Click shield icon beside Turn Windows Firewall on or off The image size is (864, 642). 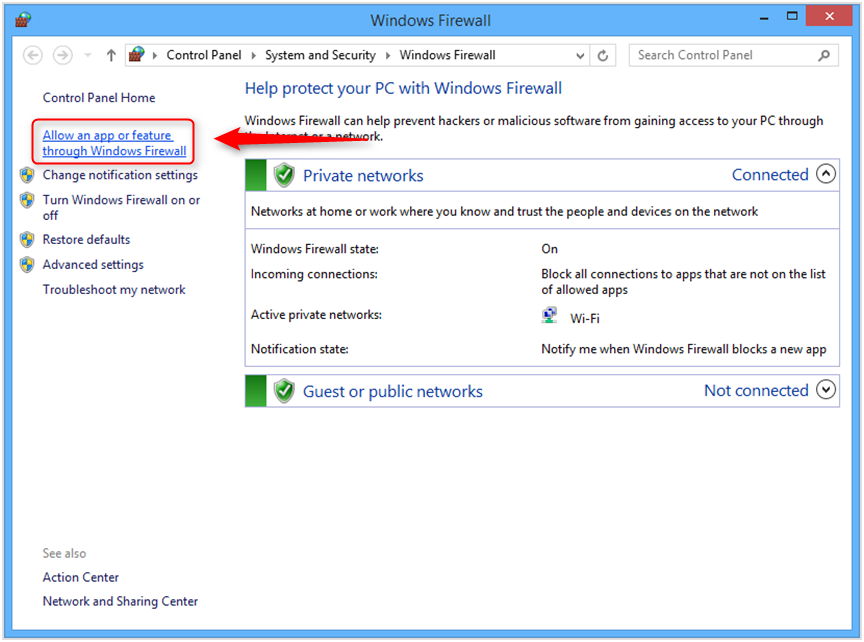(27, 200)
